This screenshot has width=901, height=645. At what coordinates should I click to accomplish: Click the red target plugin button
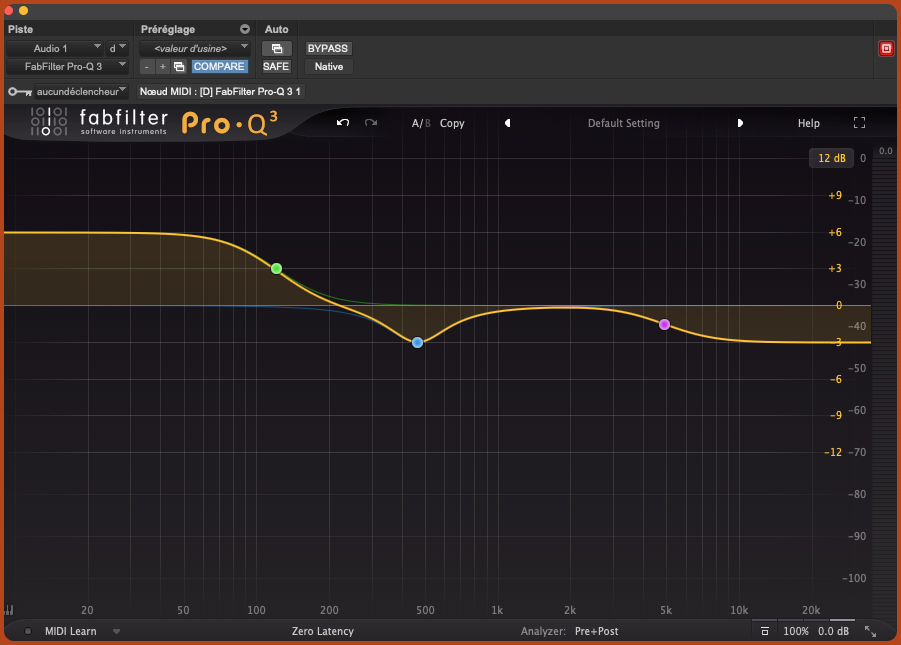click(x=885, y=48)
